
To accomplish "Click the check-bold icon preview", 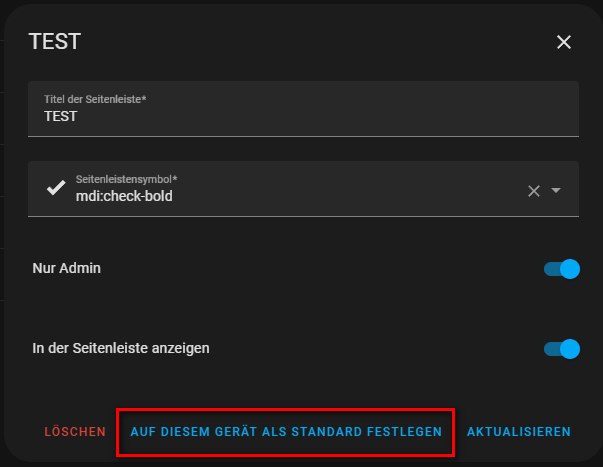I will point(56,188).
